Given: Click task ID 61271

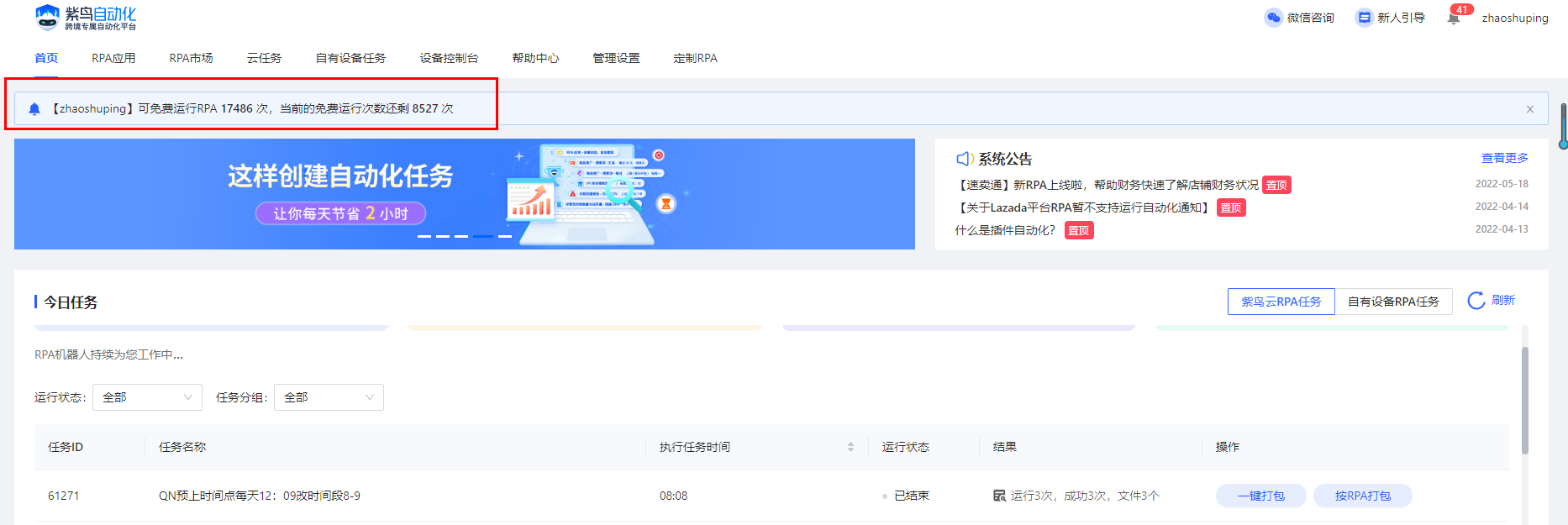Looking at the screenshot, I should tap(63, 496).
